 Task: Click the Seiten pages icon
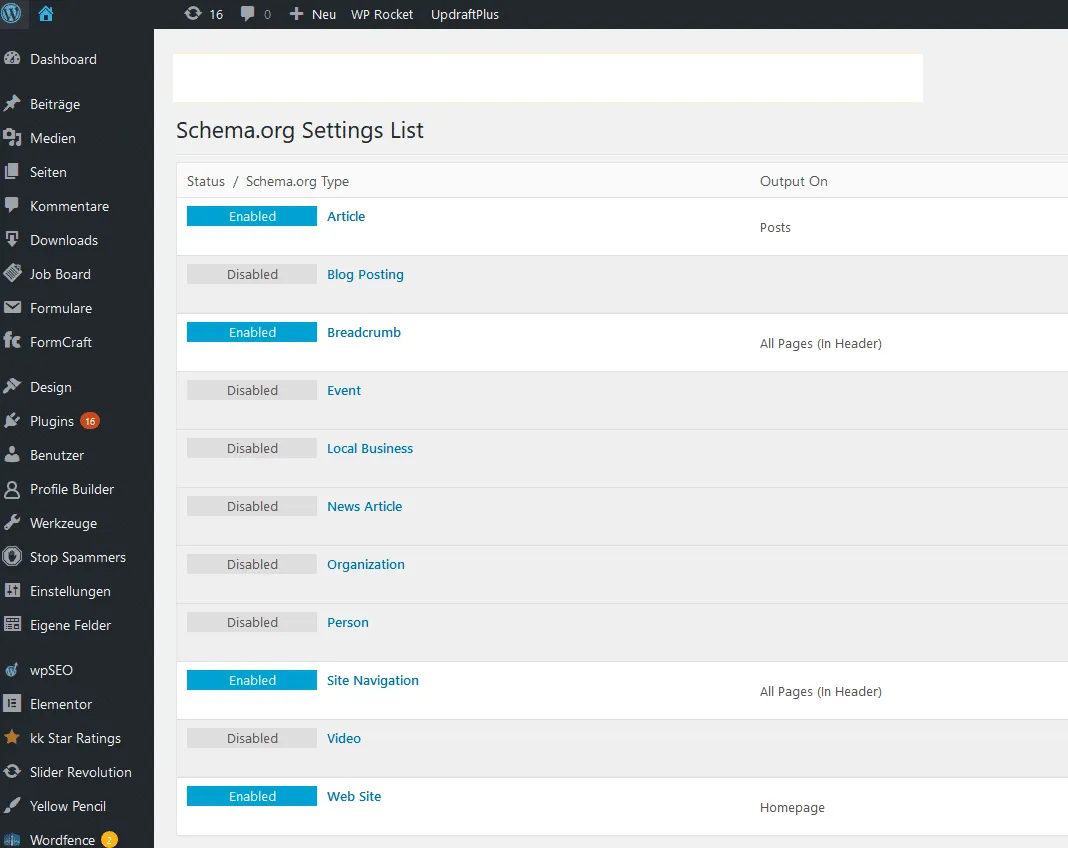point(12,172)
